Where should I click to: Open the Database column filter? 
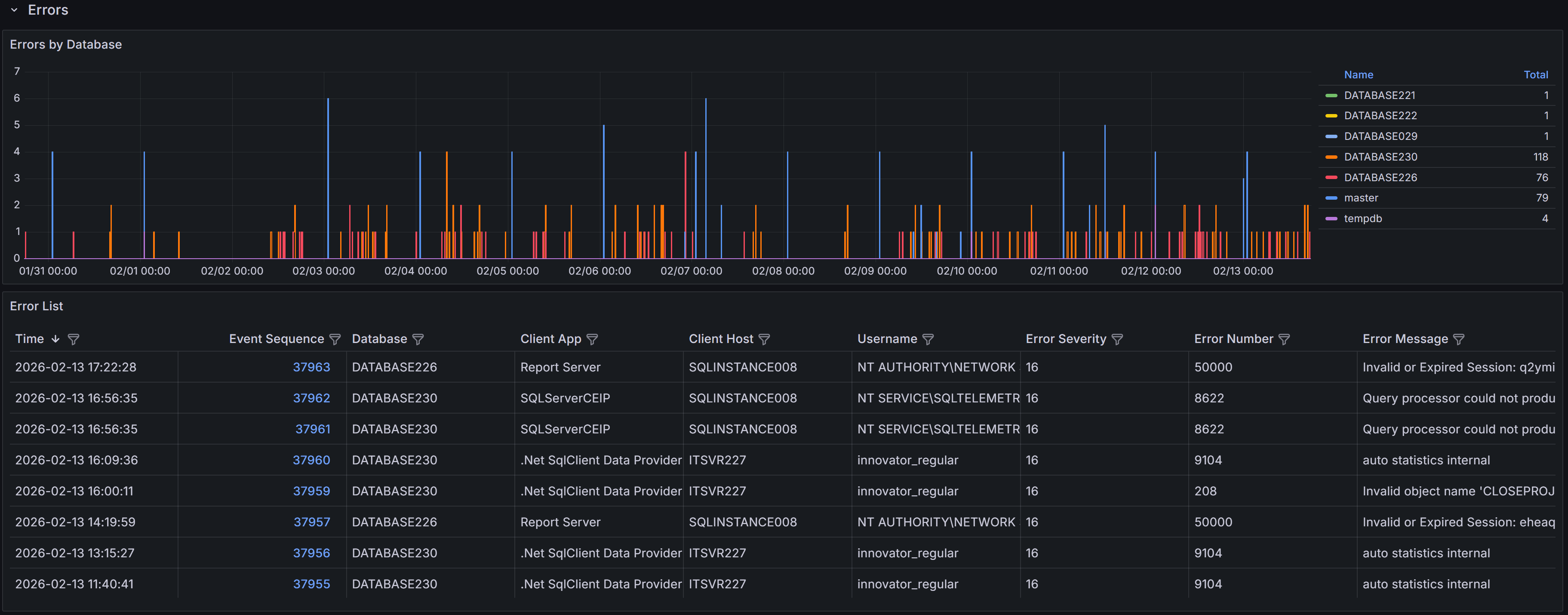point(418,339)
